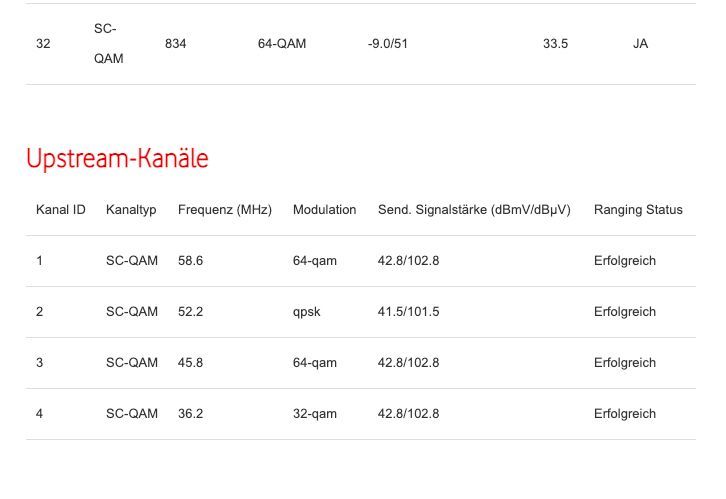Viewport: 726px width, 499px height.
Task: Select the 45.8 frequency cell
Action: click(190, 363)
